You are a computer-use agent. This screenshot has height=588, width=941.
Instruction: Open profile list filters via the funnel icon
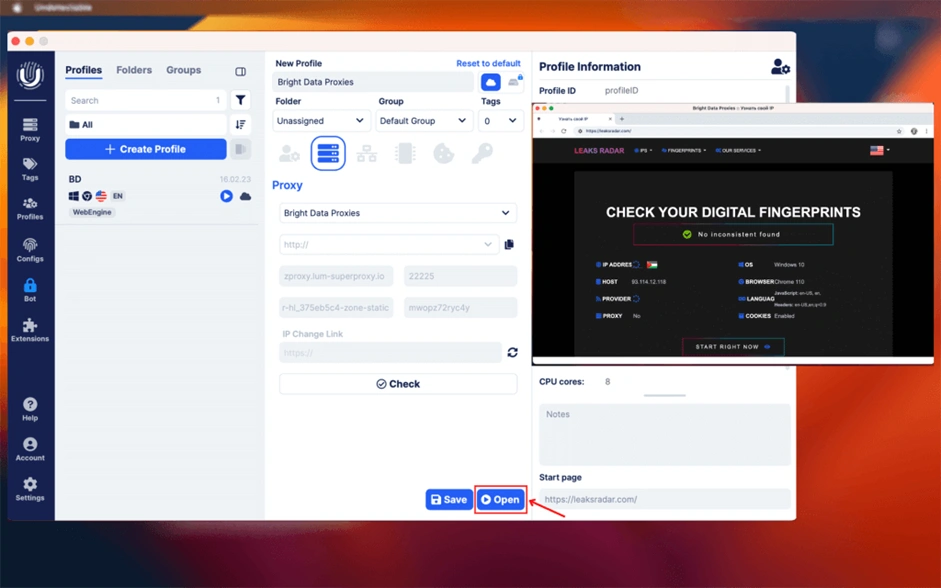[240, 100]
